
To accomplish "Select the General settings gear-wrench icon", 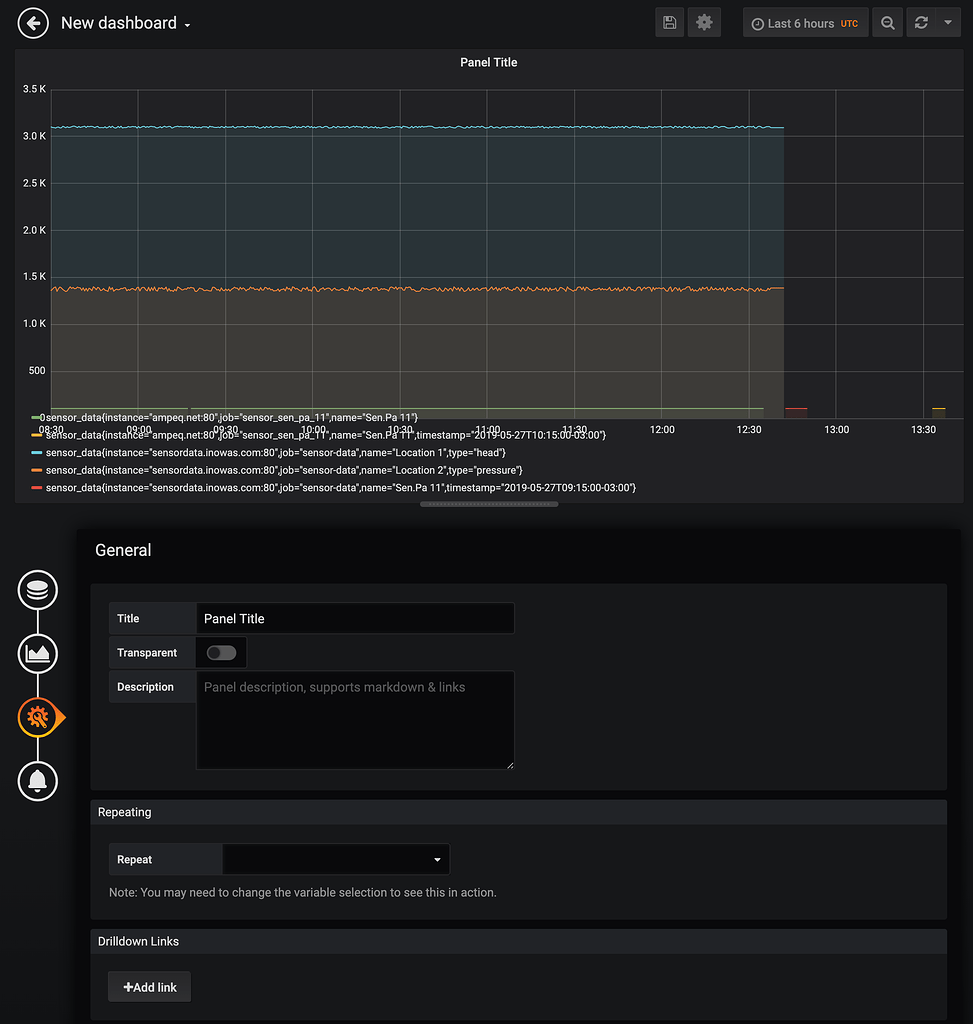I will [39, 717].
